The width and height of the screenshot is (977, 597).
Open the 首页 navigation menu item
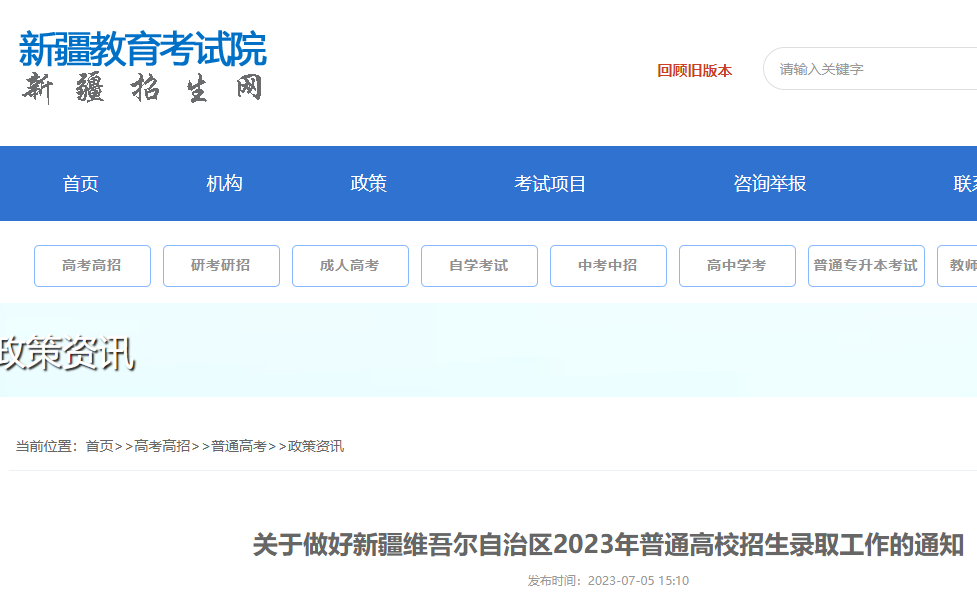point(80,184)
